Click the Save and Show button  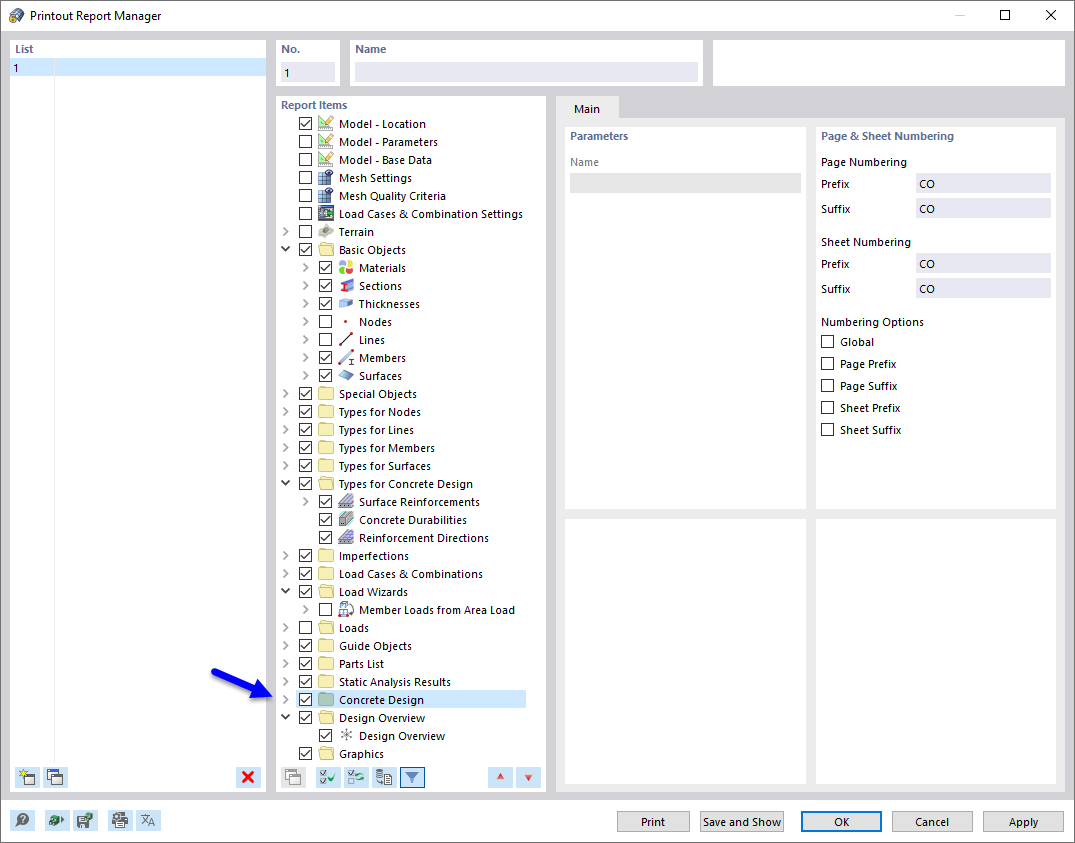click(x=741, y=821)
